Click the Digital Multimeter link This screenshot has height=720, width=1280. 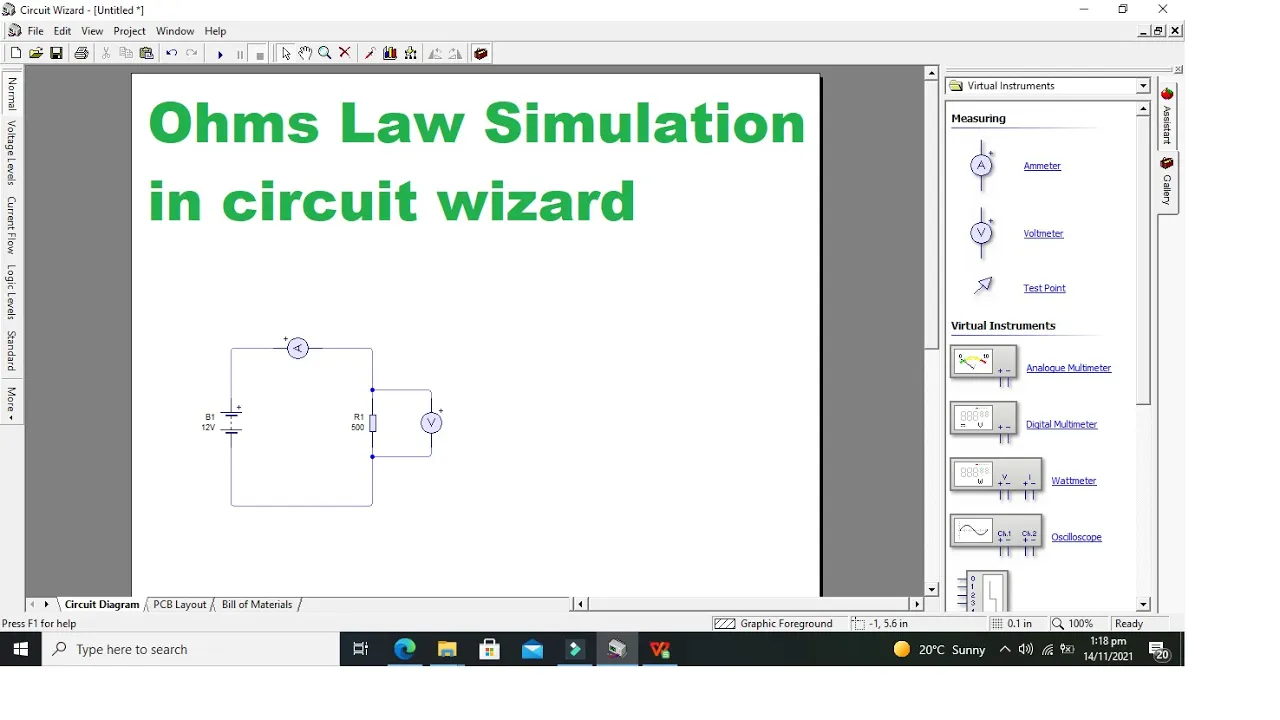click(1061, 424)
